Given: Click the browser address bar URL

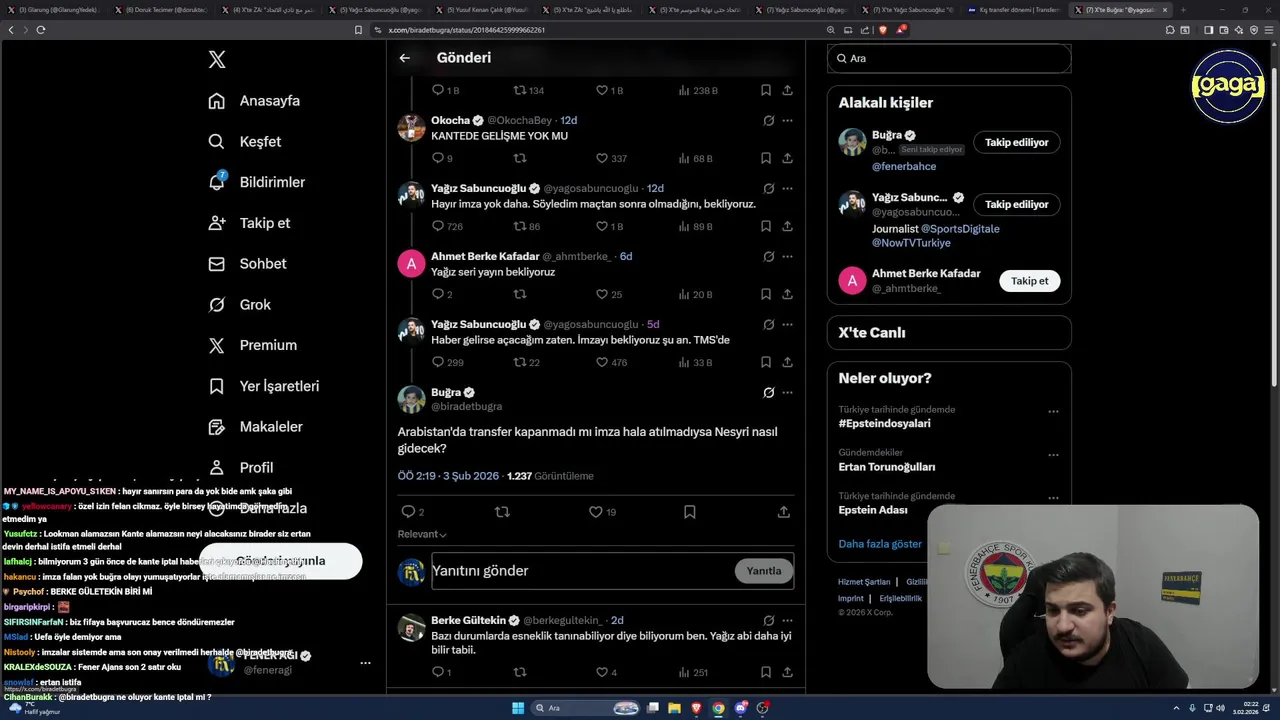Looking at the screenshot, I should point(466,30).
